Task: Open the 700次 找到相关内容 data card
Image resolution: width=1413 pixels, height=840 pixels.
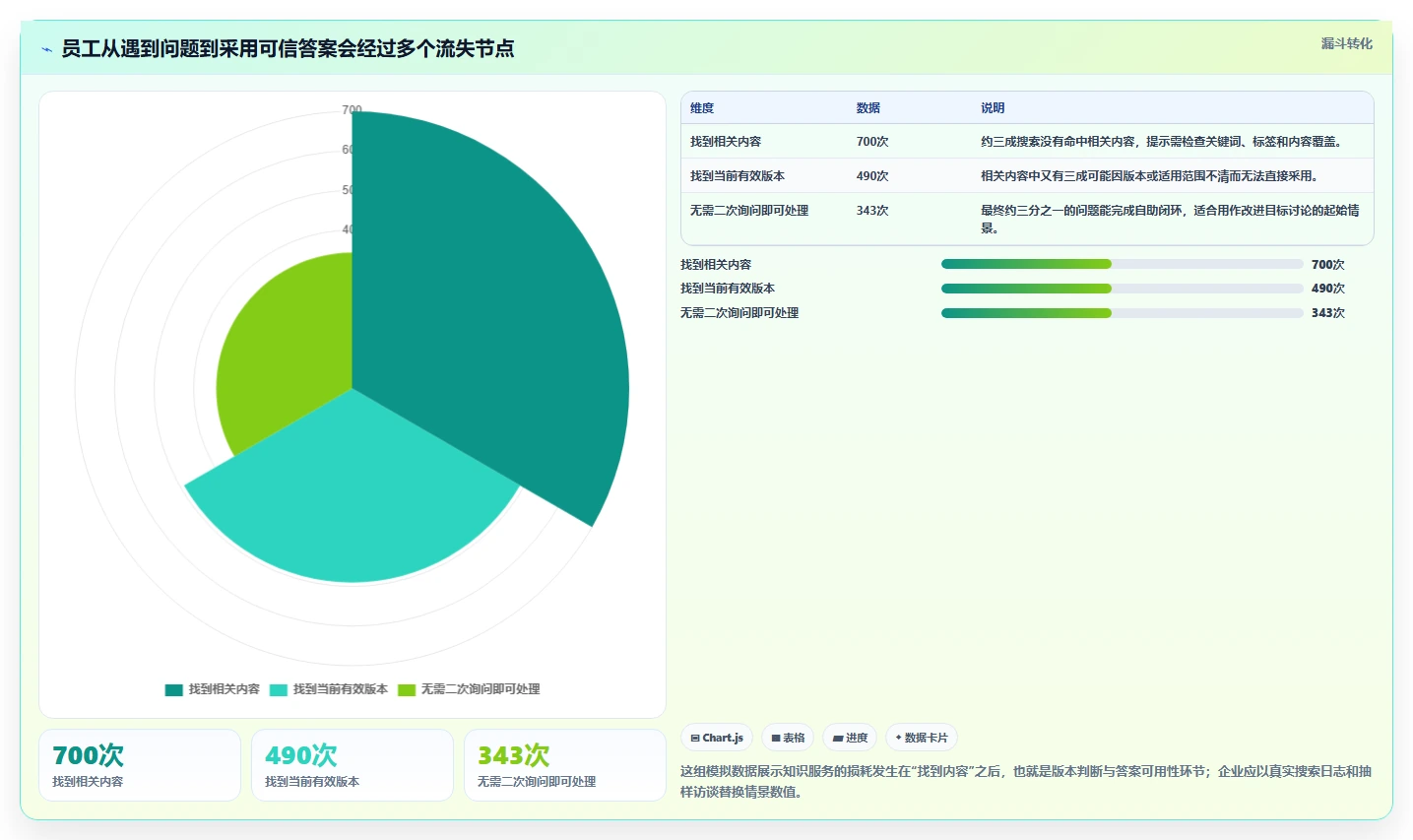Action: 140,765
